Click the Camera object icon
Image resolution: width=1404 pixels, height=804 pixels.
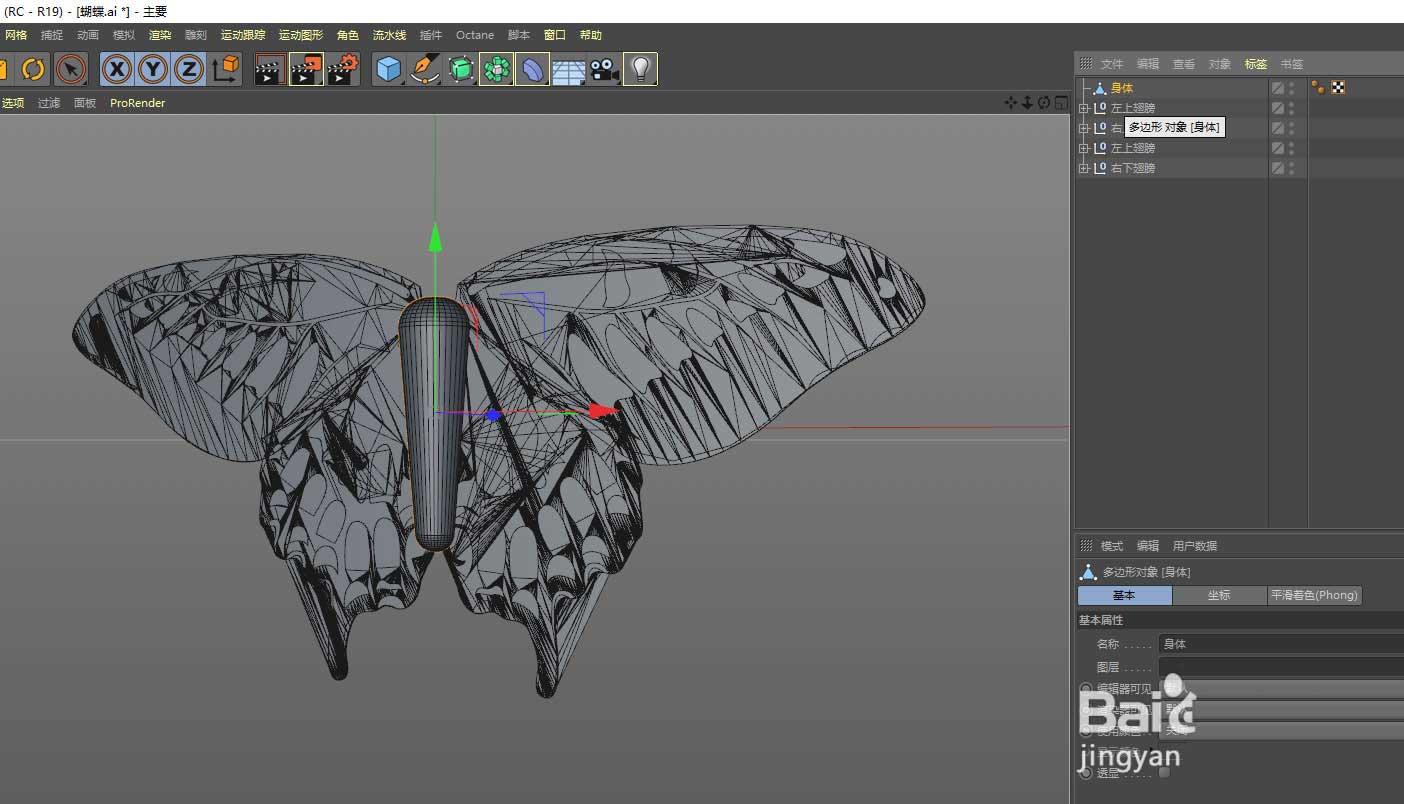pos(604,69)
